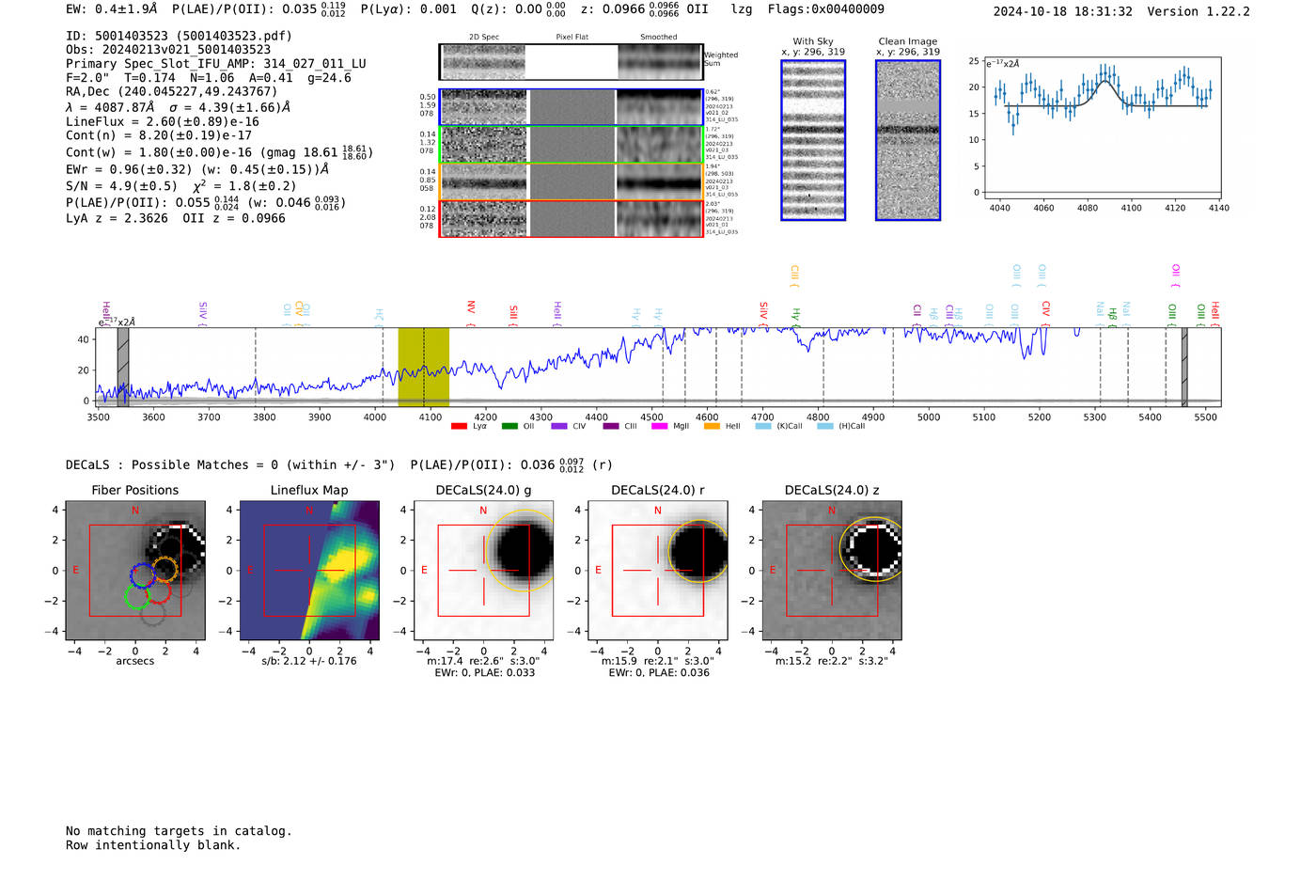The width and height of the screenshot is (1316, 896).
Task: Click the 'Row intentionally blank.' text
Action: (x=153, y=845)
